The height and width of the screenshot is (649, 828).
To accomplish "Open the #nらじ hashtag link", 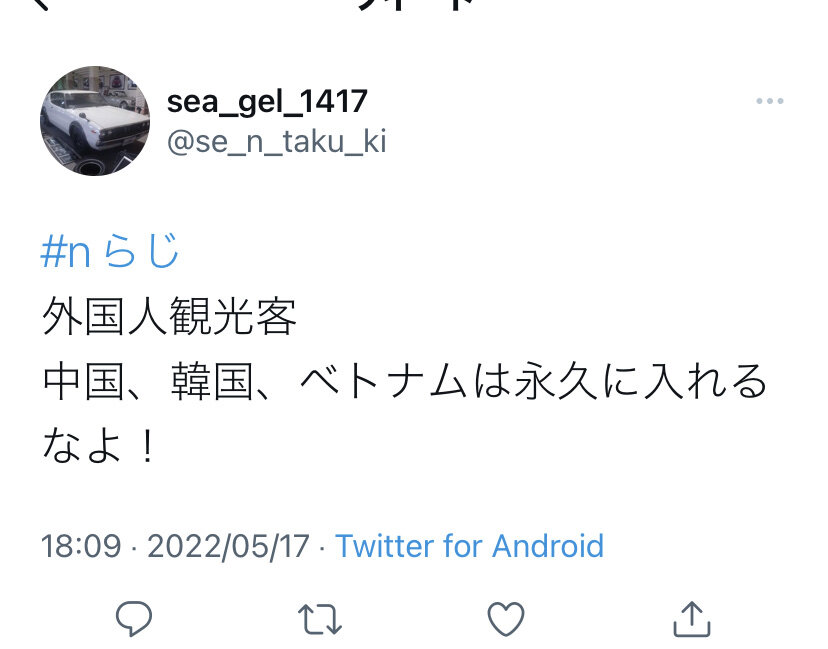I will click(110, 251).
